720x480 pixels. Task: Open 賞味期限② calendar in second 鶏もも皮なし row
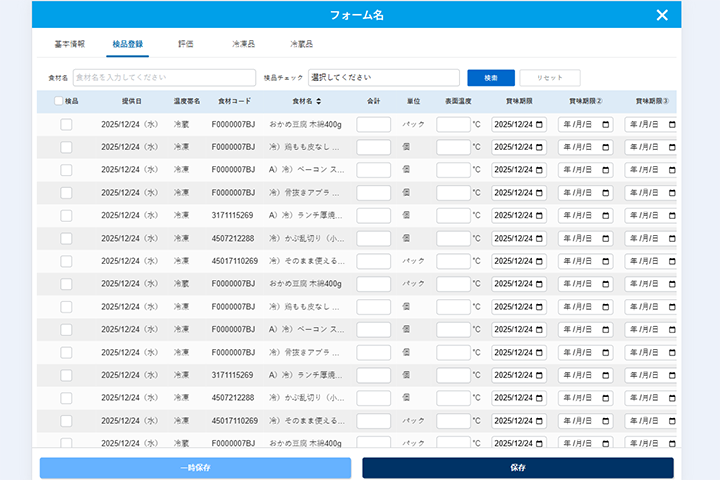coord(606,307)
